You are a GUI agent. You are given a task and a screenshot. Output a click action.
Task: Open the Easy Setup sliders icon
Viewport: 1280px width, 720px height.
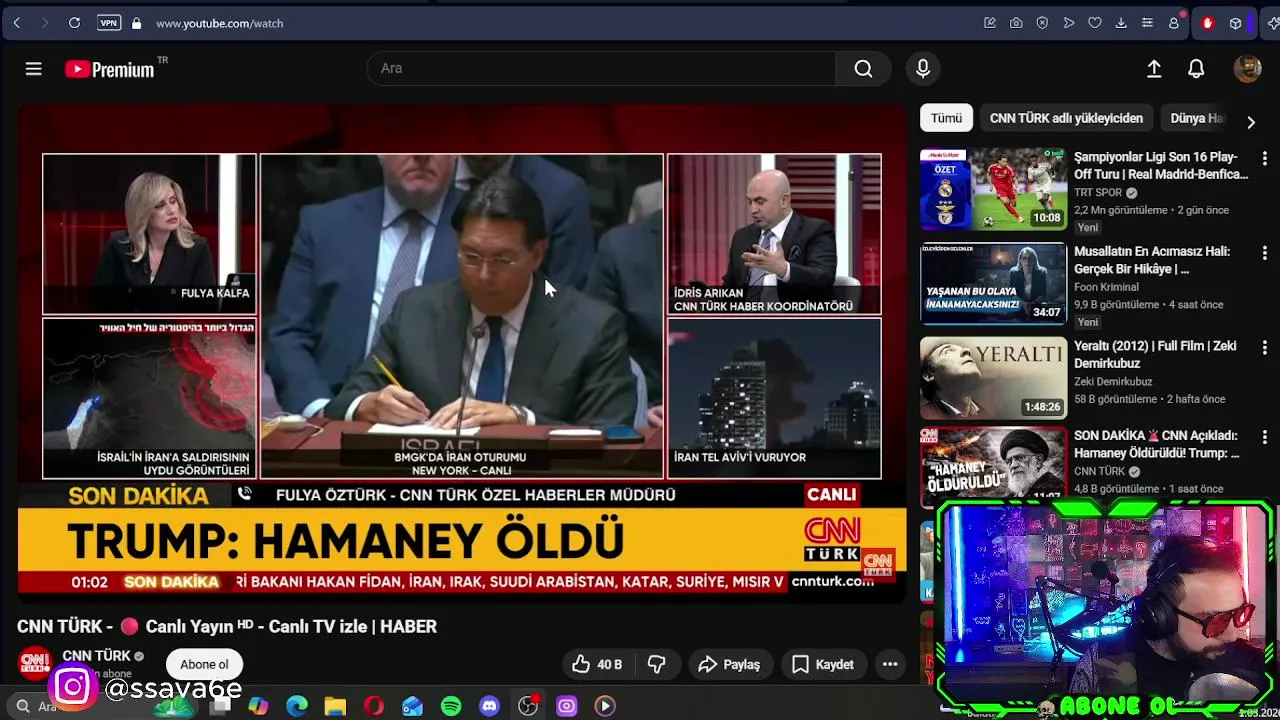[x=1147, y=23]
